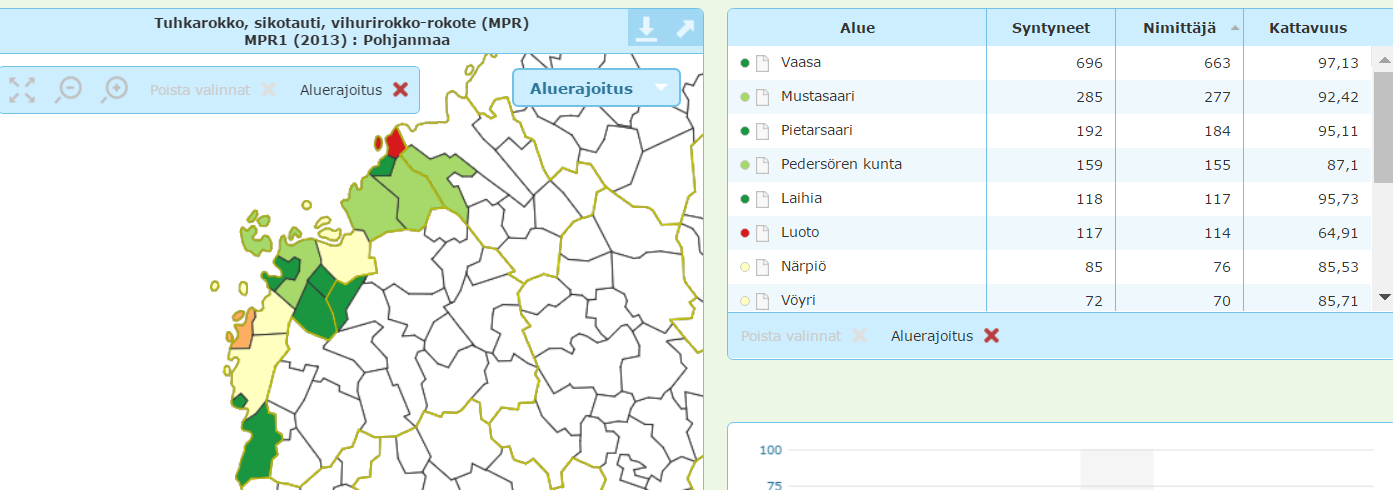1393x490 pixels.
Task: Select the Mustasaari row
Action: [1051, 97]
